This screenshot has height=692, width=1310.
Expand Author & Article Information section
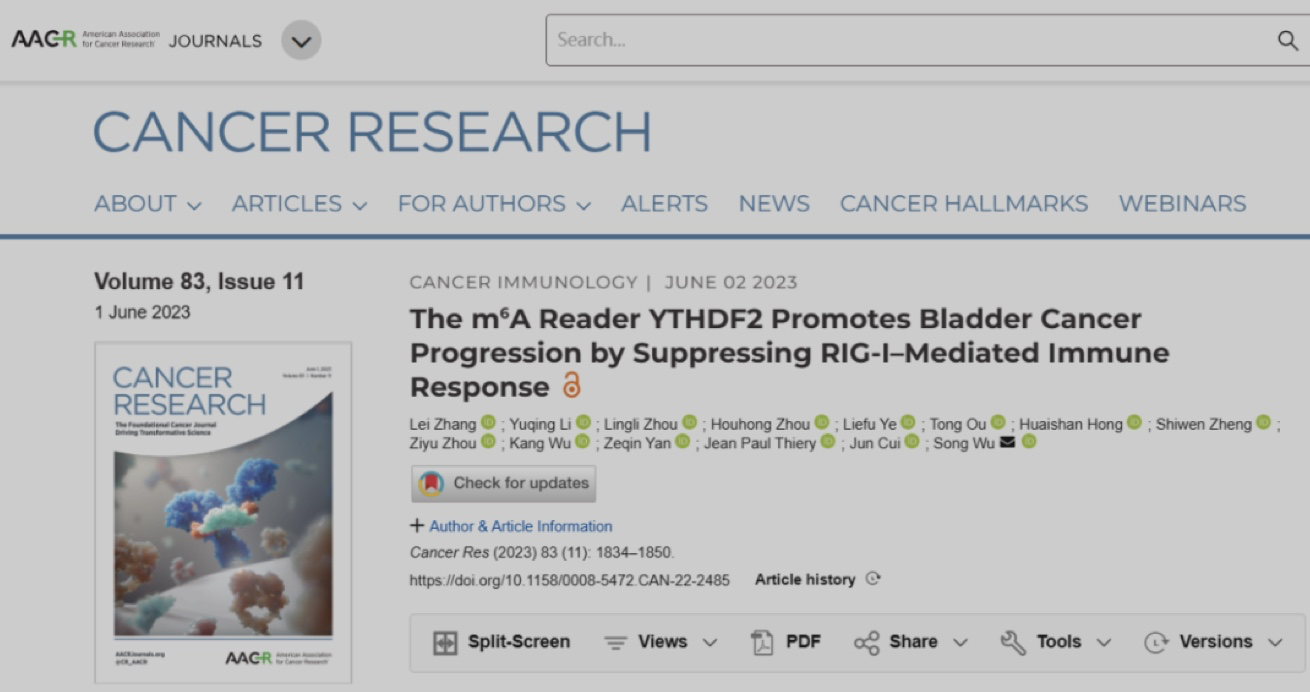(x=511, y=526)
